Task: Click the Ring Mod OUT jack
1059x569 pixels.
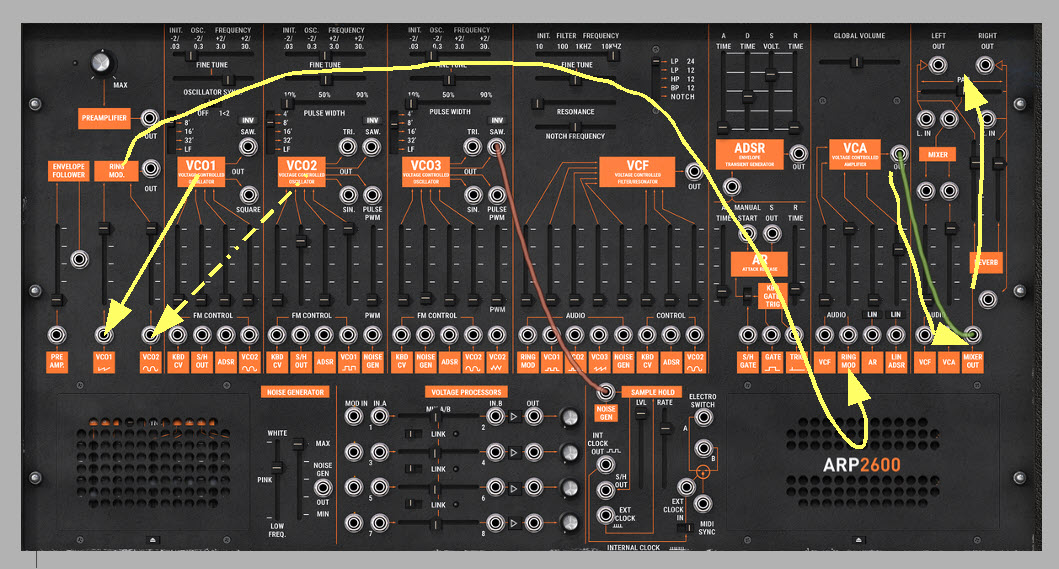Action: [151, 168]
